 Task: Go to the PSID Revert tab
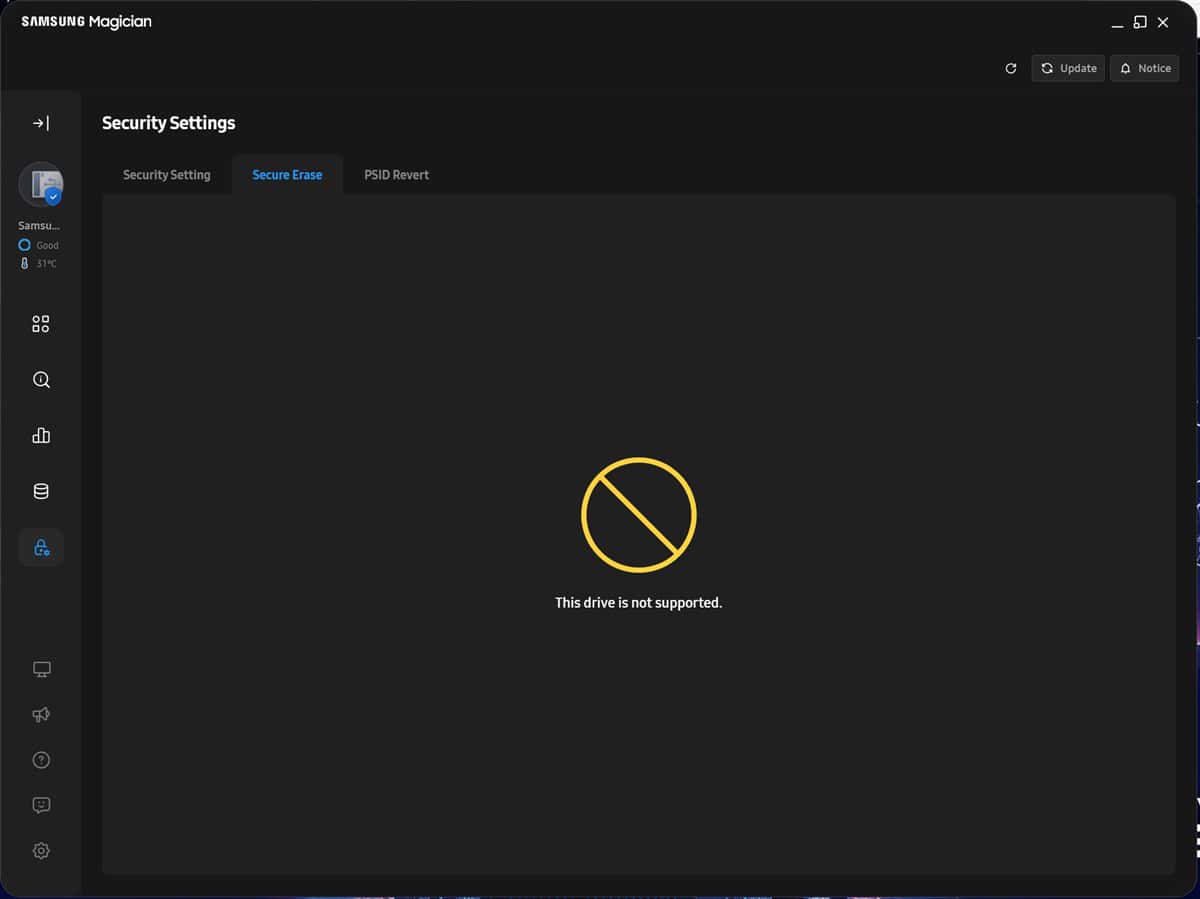[396, 175]
